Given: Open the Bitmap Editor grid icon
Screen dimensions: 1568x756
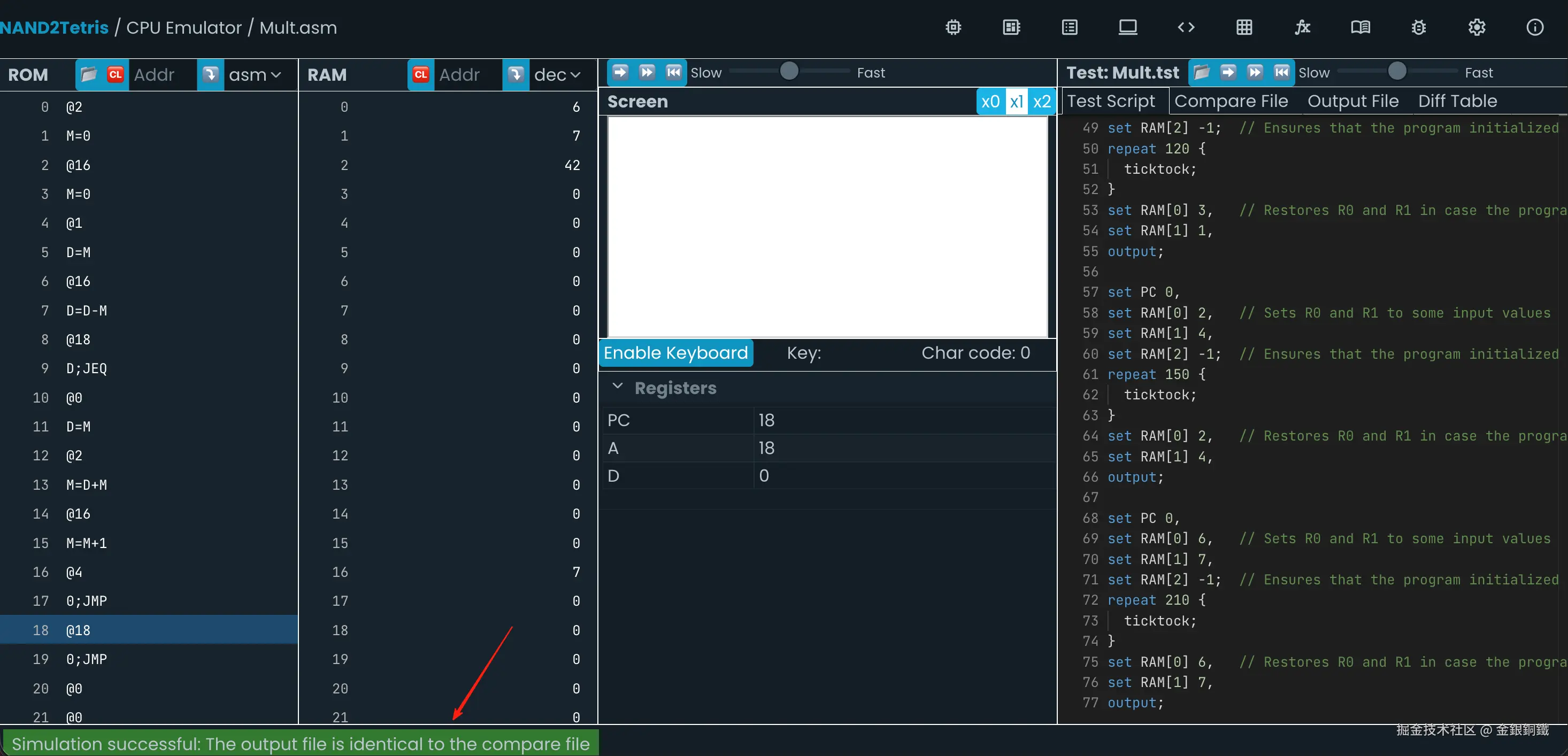Looking at the screenshot, I should click(1244, 27).
